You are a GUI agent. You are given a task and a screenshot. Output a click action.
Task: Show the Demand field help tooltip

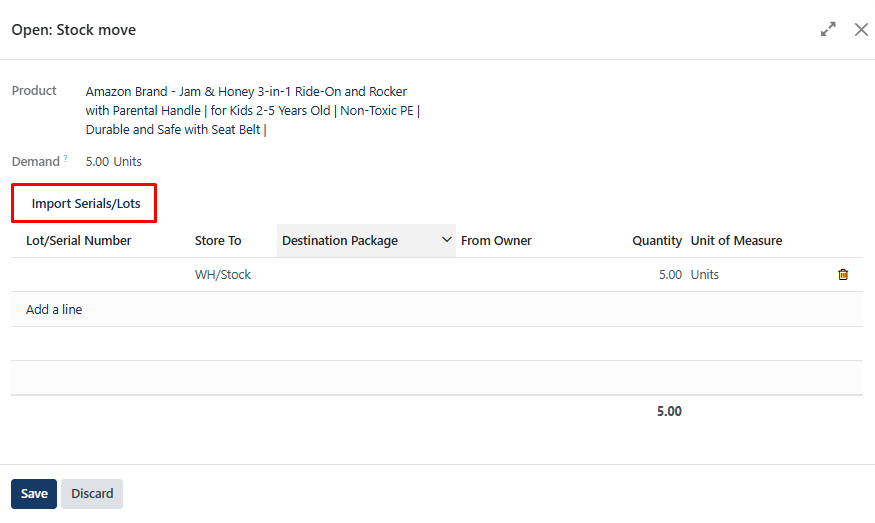pyautogui.click(x=66, y=159)
